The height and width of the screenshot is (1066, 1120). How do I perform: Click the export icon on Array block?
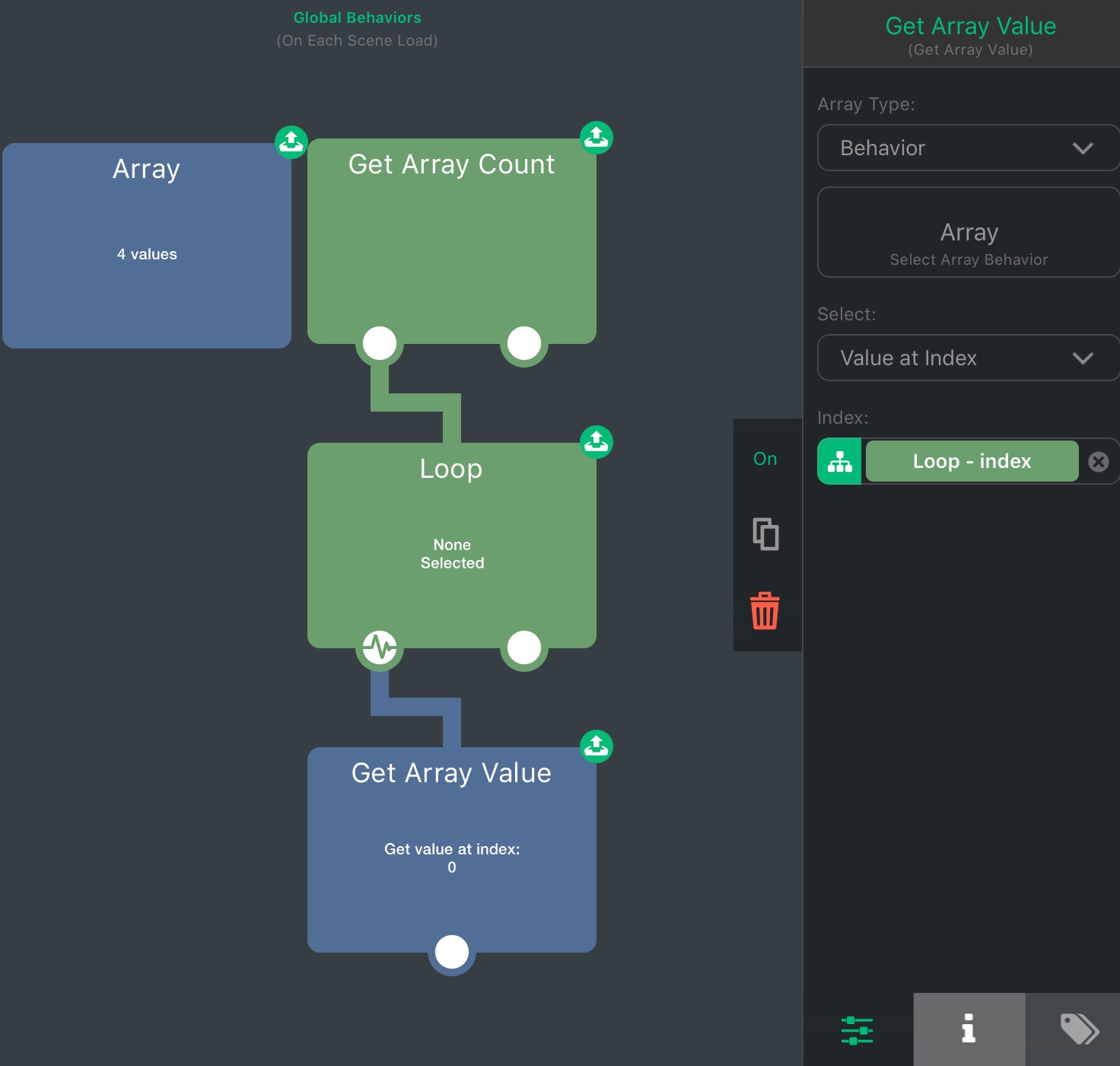(291, 142)
